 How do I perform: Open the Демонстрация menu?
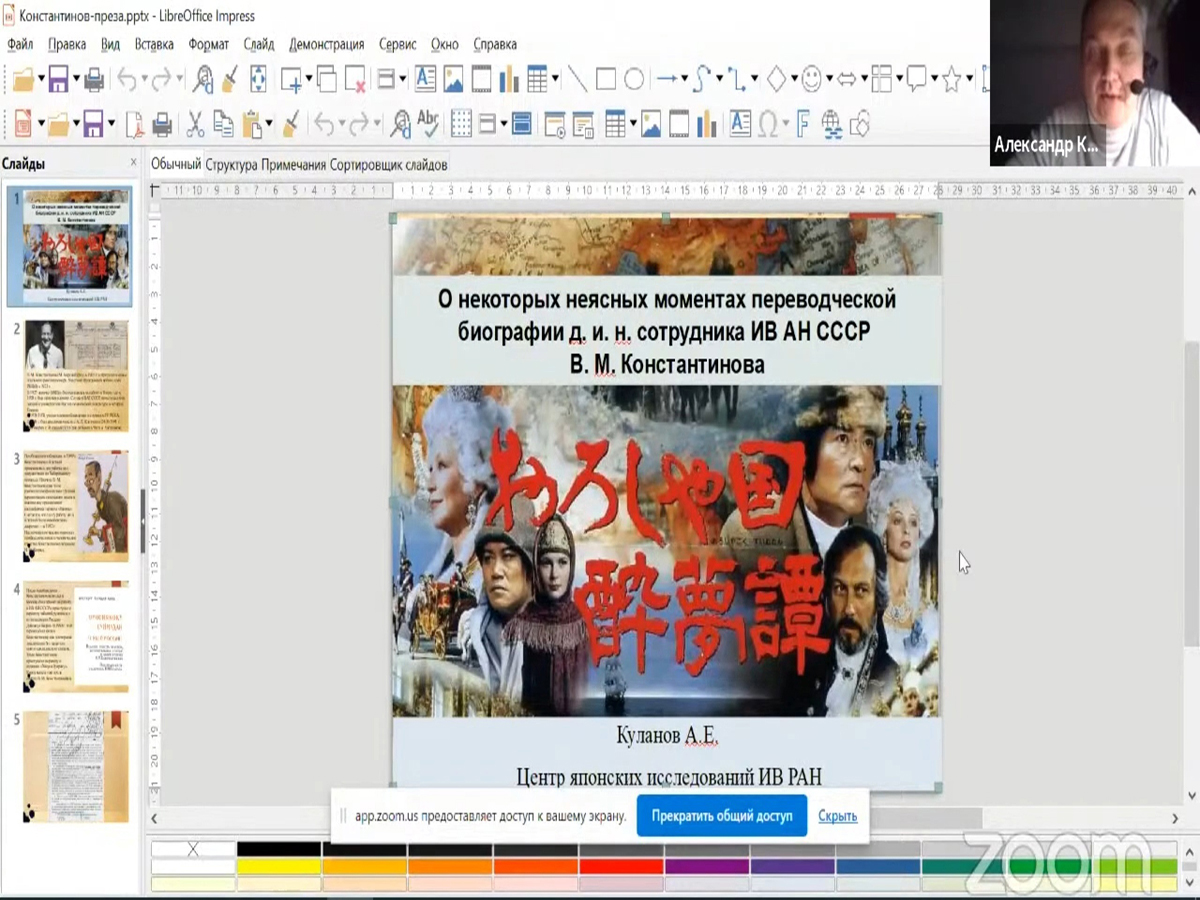tap(326, 44)
